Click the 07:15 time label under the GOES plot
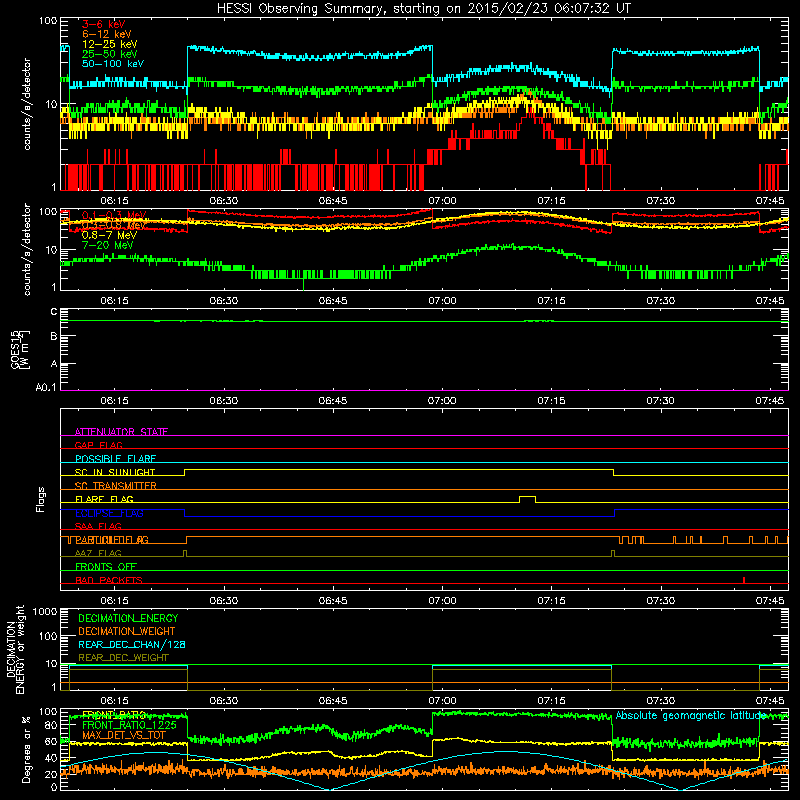 tap(551, 401)
